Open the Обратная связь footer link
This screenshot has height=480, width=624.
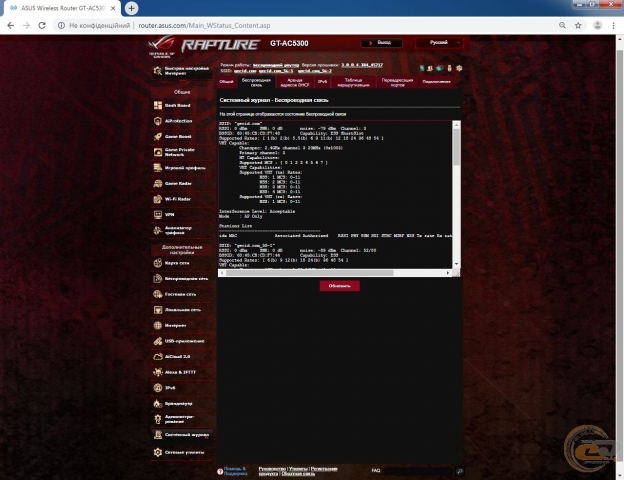point(298,474)
